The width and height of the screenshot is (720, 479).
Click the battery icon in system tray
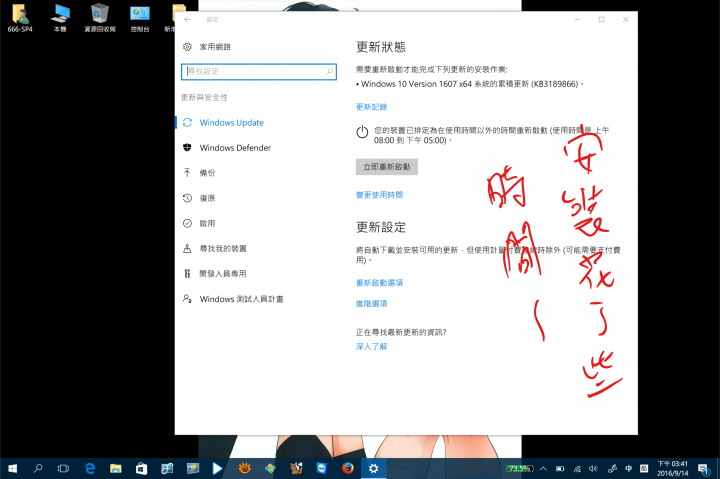coord(560,469)
